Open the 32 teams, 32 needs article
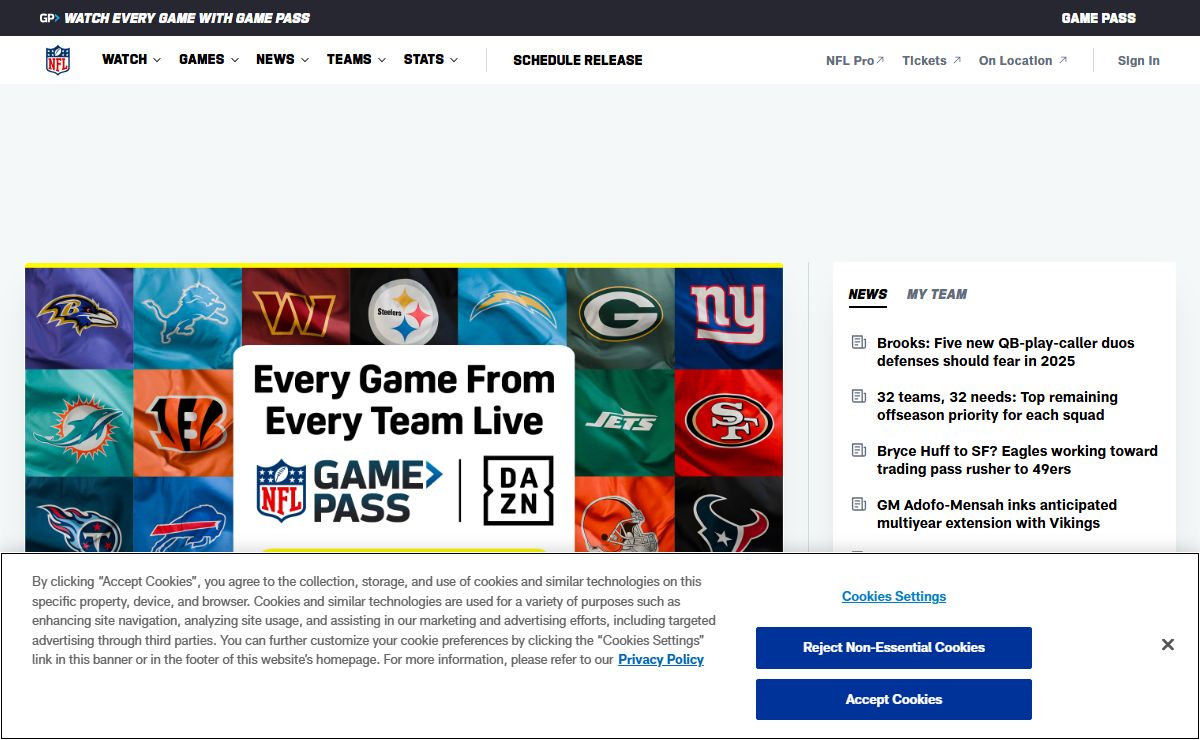The image size is (1200, 740). pyautogui.click(x=998, y=406)
